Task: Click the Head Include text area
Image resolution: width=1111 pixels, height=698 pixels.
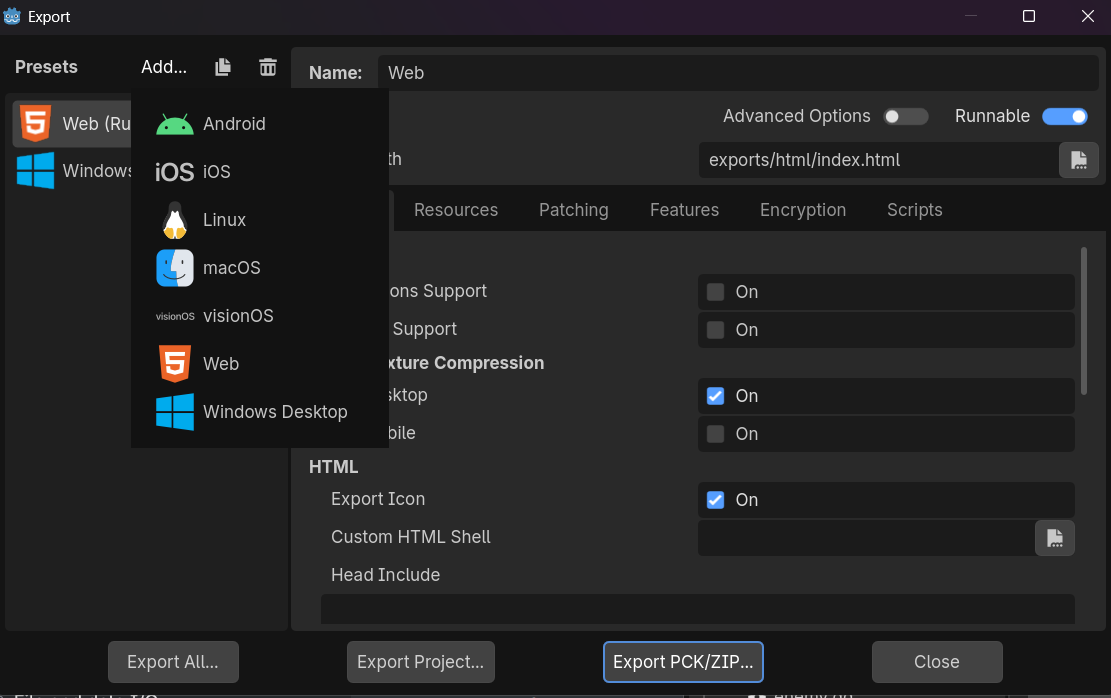Action: tap(697, 609)
